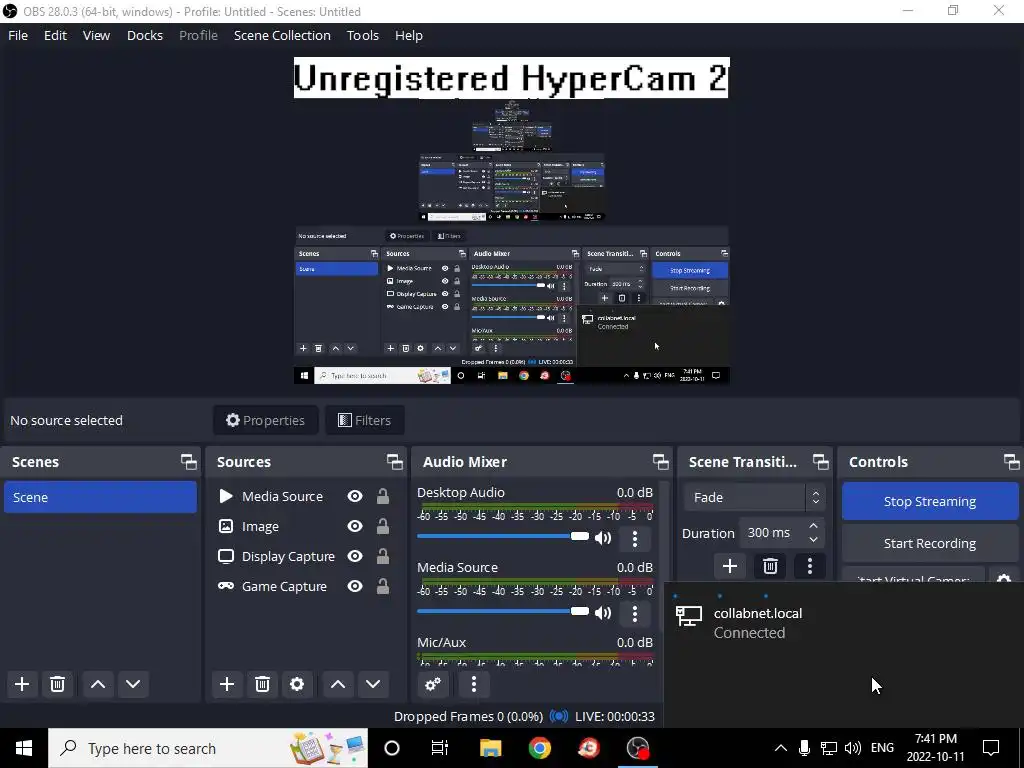Undock the Scenes panel

[x=189, y=462]
